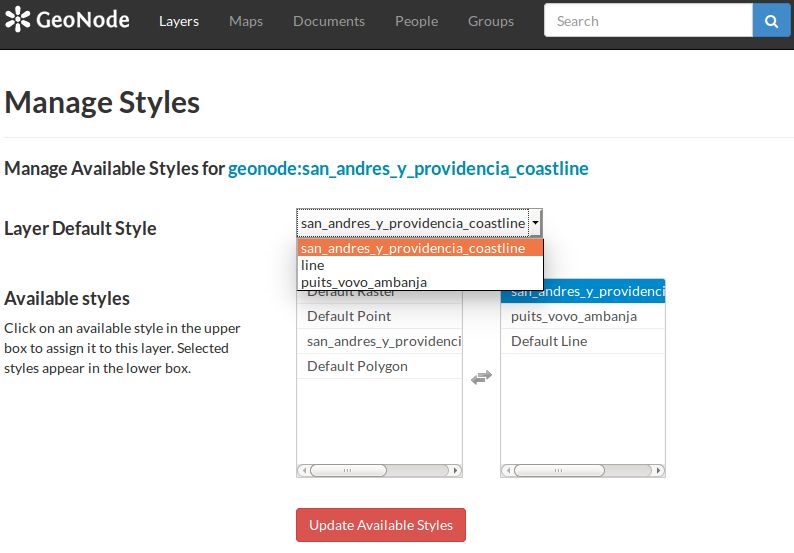The width and height of the screenshot is (794, 553).
Task: Click right list horizontal scrollbar thumb
Action: coord(559,470)
